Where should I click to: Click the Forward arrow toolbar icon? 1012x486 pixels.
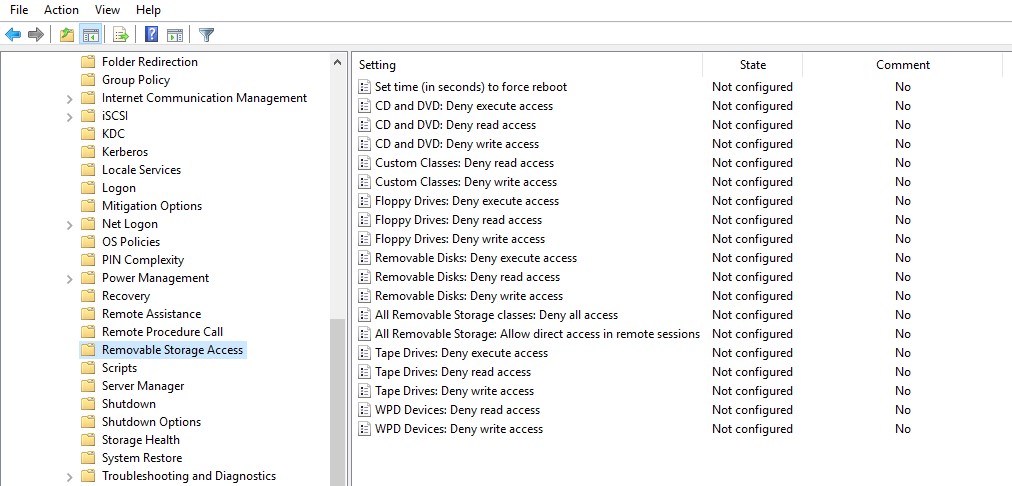[x=36, y=35]
